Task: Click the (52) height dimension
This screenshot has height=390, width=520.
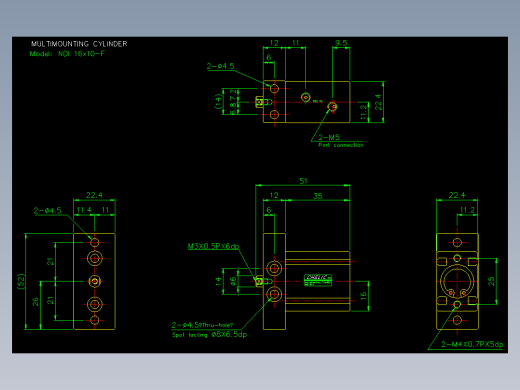Action: tap(21, 281)
